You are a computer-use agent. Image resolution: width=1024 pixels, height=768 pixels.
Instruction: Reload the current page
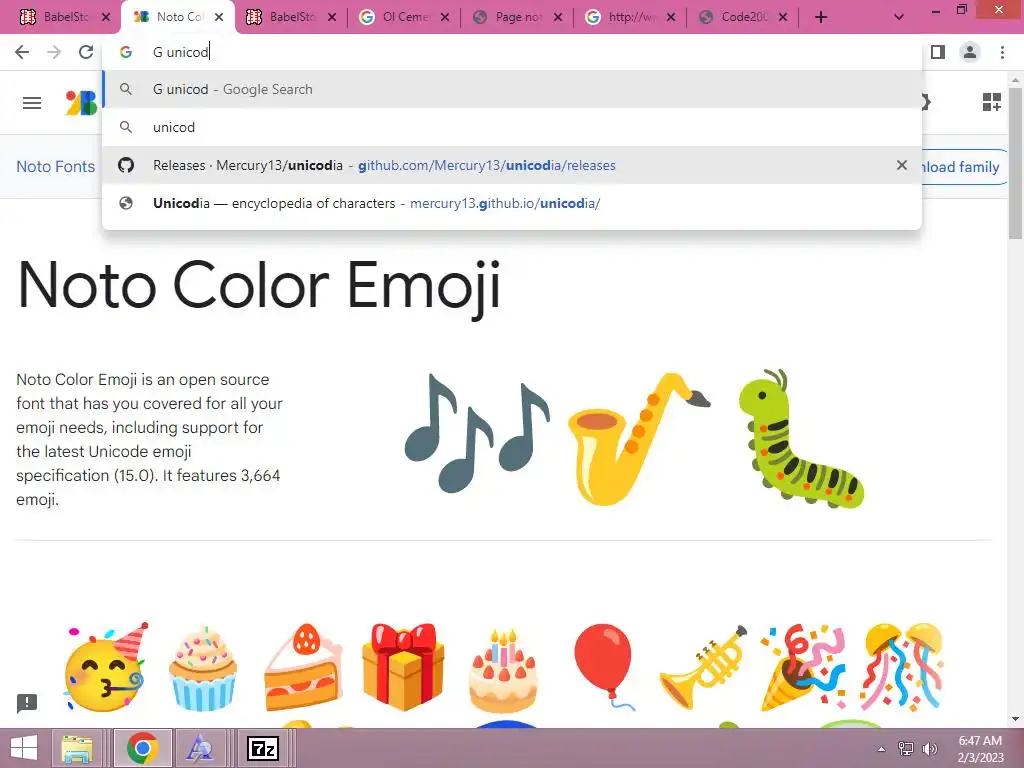point(86,52)
